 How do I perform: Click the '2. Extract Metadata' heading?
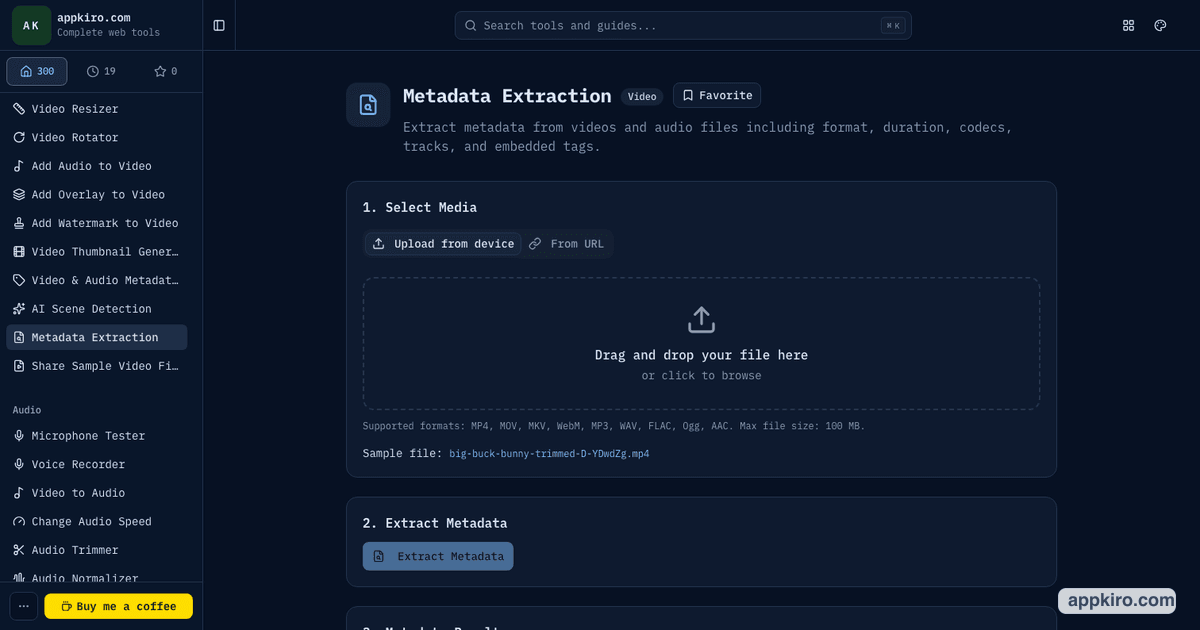[435, 523]
